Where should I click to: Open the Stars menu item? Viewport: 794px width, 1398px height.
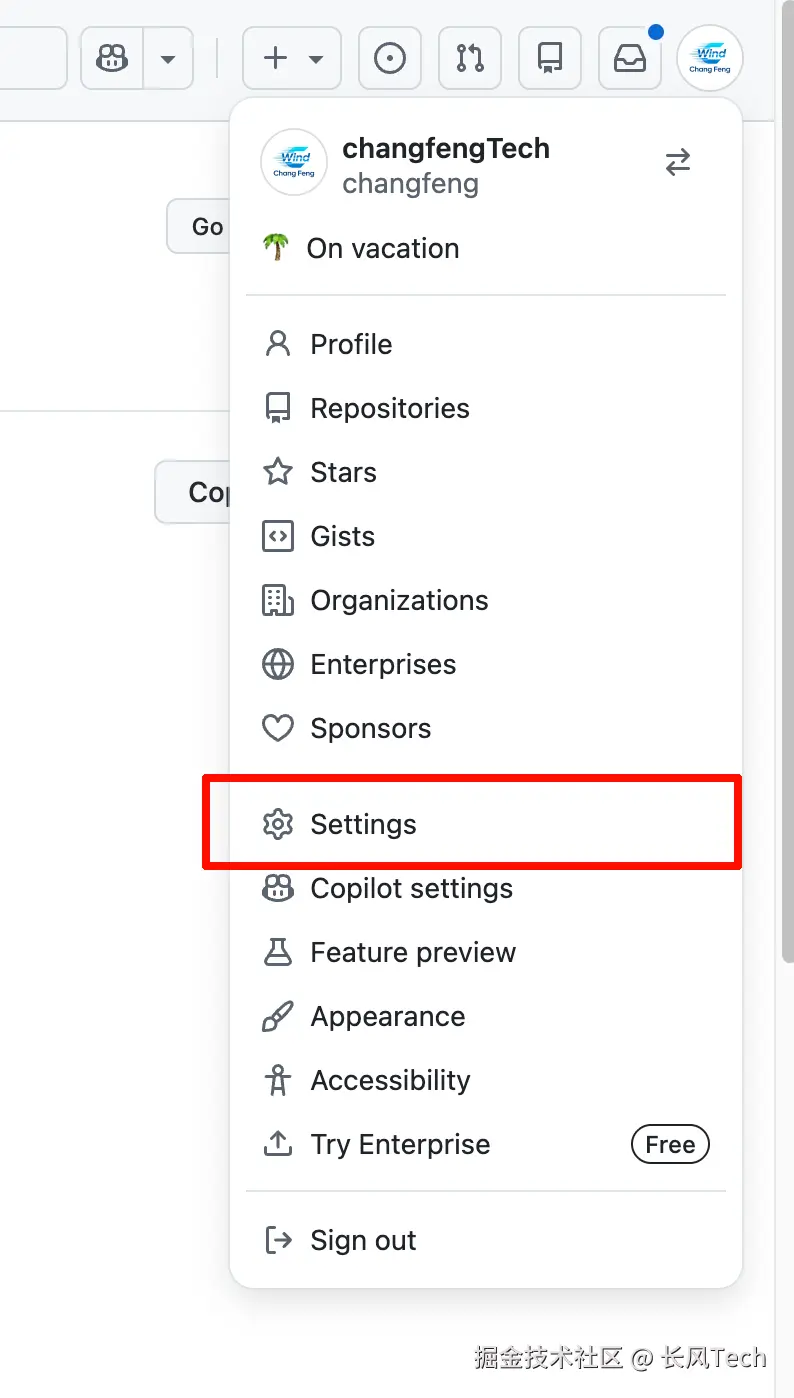coord(343,473)
